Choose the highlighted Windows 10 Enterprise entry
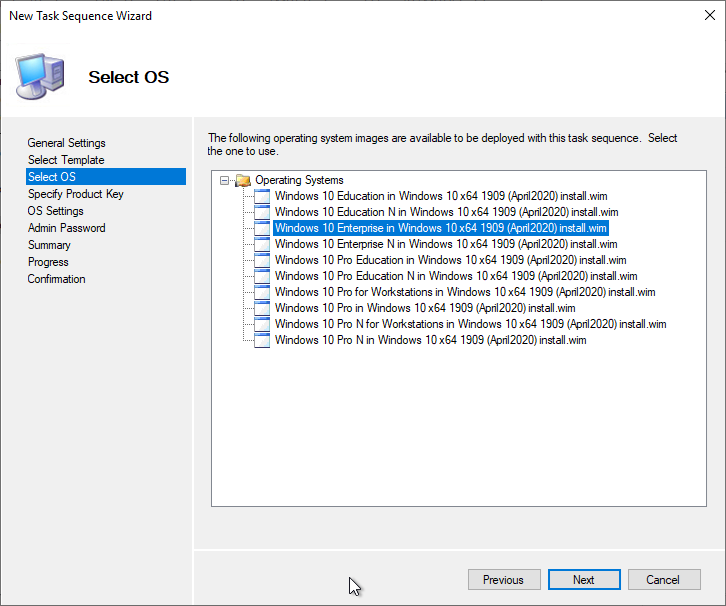Viewport: 726px width, 606px height. [440, 228]
